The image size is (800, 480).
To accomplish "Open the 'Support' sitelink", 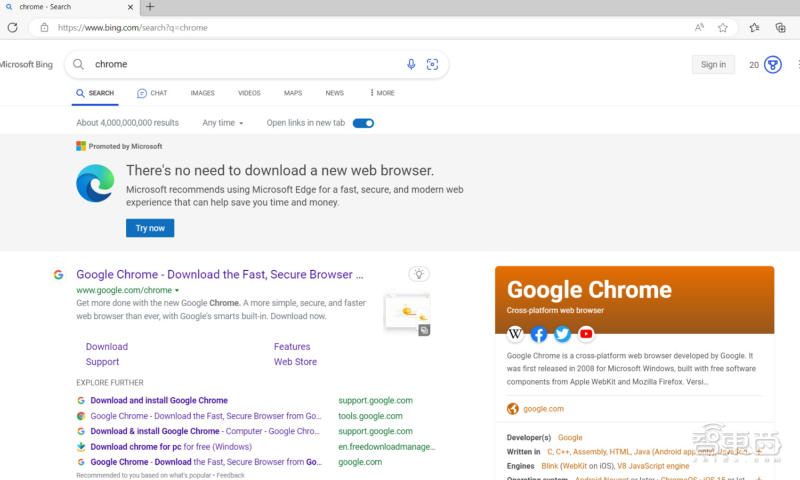I will click(102, 362).
